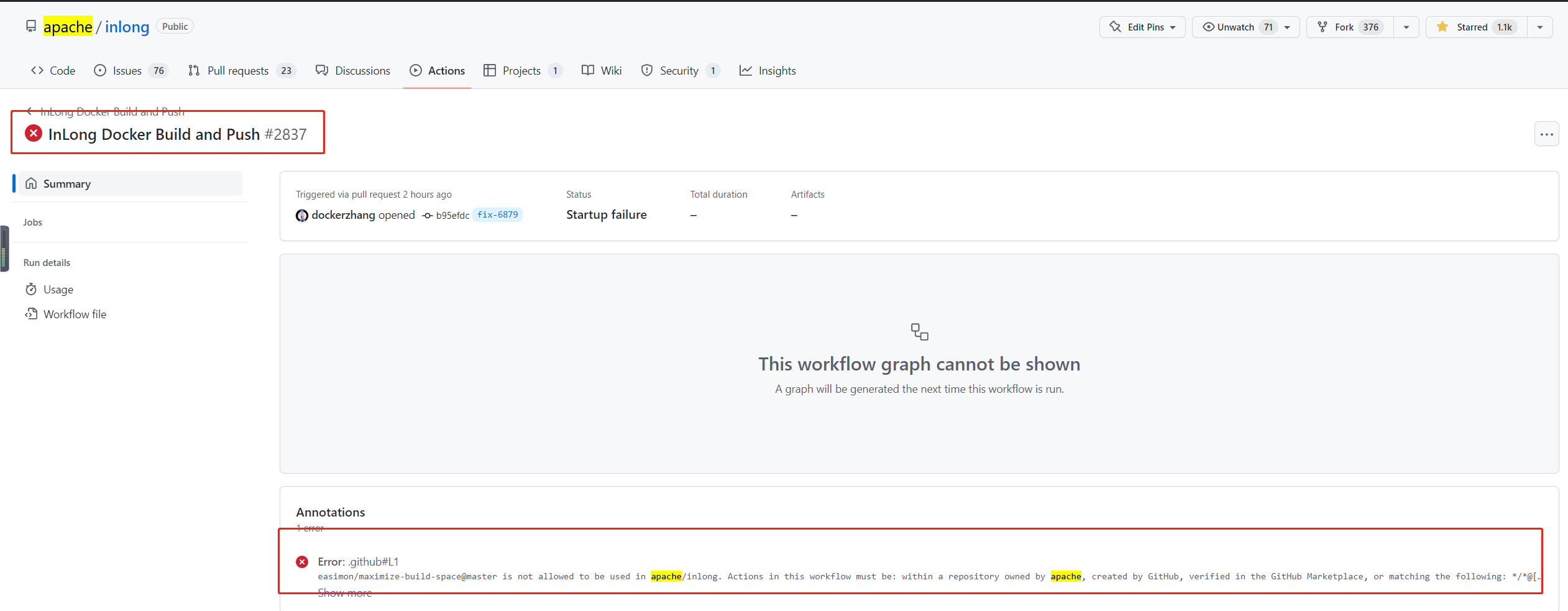Open the Projects tab
The image size is (1568, 611).
pos(523,70)
